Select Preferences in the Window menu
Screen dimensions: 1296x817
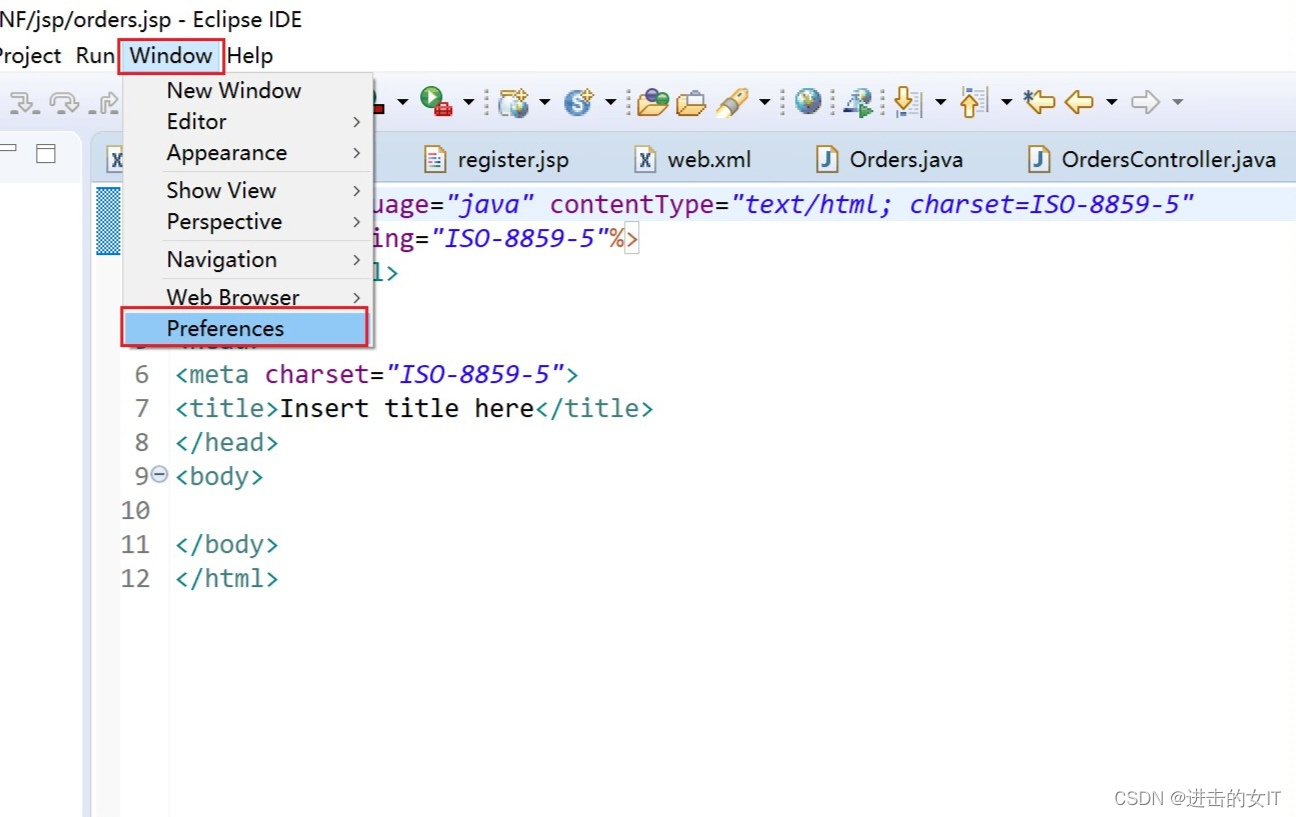coord(245,328)
